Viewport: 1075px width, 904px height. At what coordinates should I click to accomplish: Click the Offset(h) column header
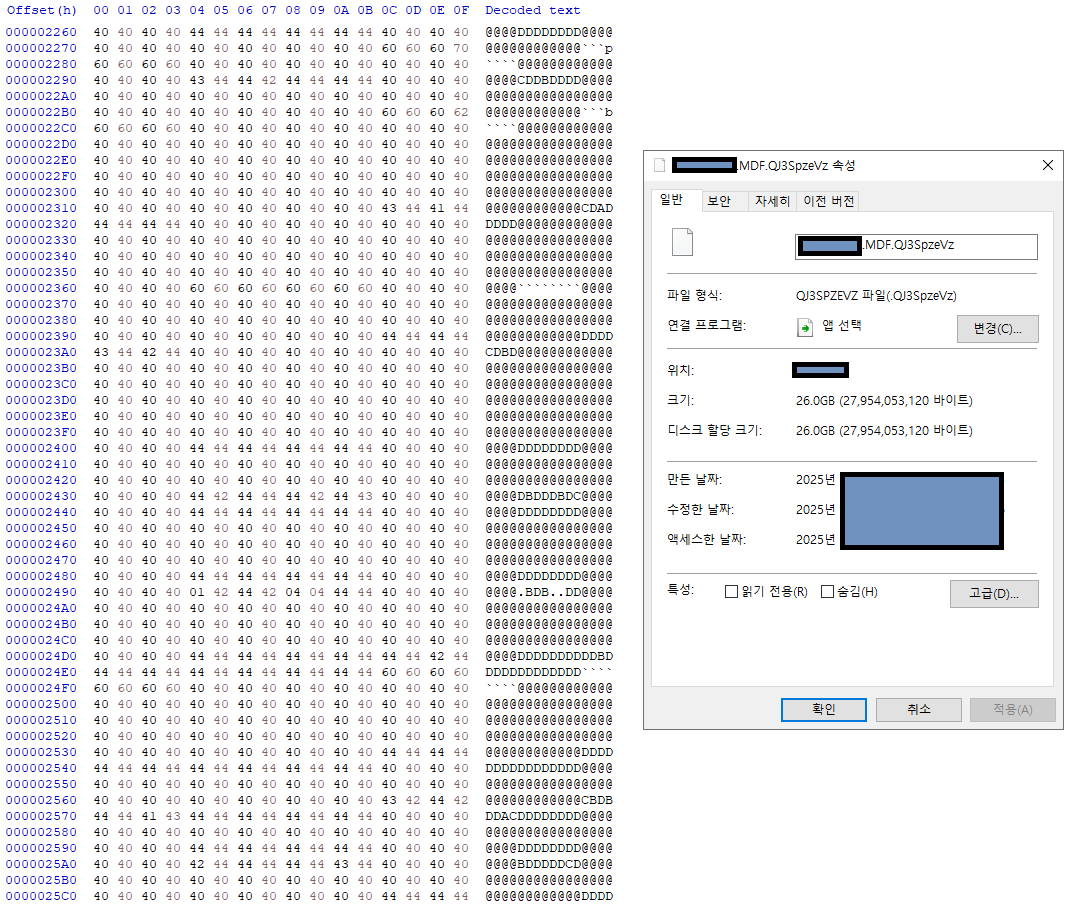[x=42, y=10]
